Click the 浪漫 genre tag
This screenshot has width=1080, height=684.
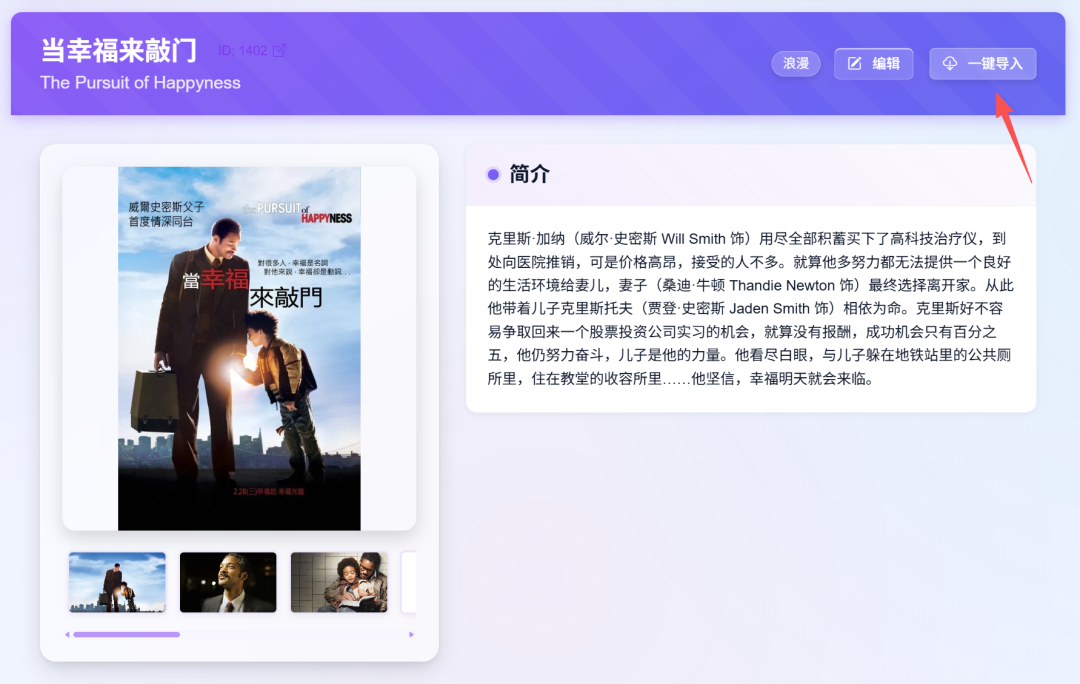796,63
